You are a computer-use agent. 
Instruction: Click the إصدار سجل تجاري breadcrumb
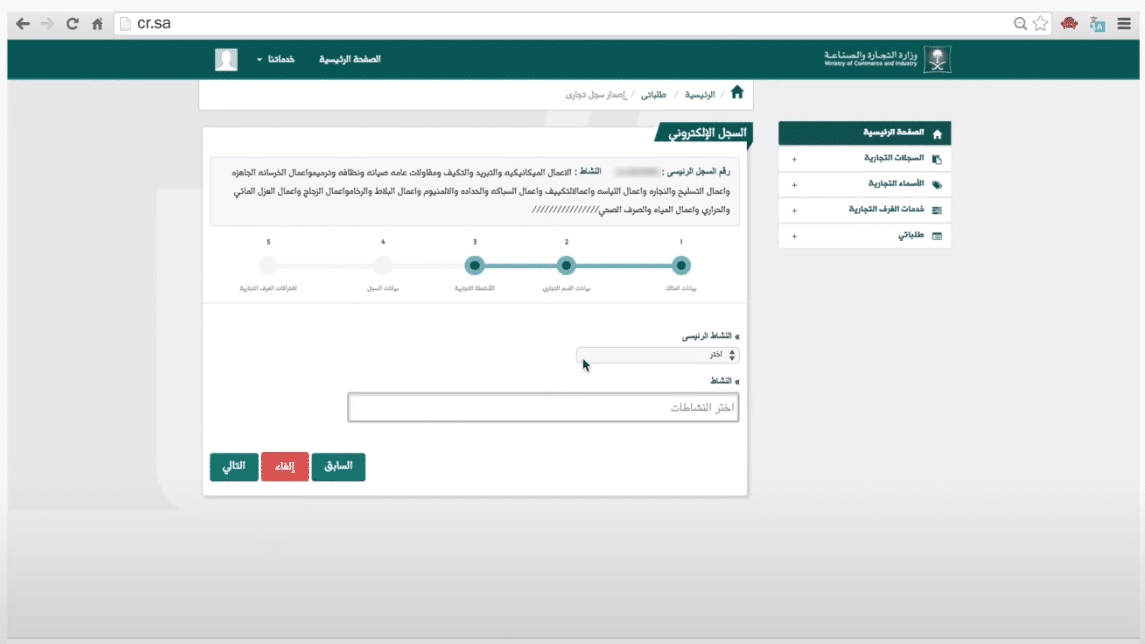(x=596, y=95)
